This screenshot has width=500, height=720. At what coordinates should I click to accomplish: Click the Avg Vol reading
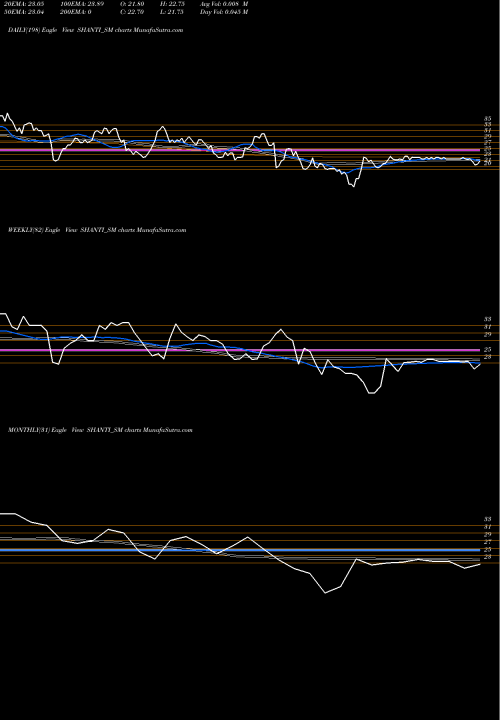[x=224, y=4]
